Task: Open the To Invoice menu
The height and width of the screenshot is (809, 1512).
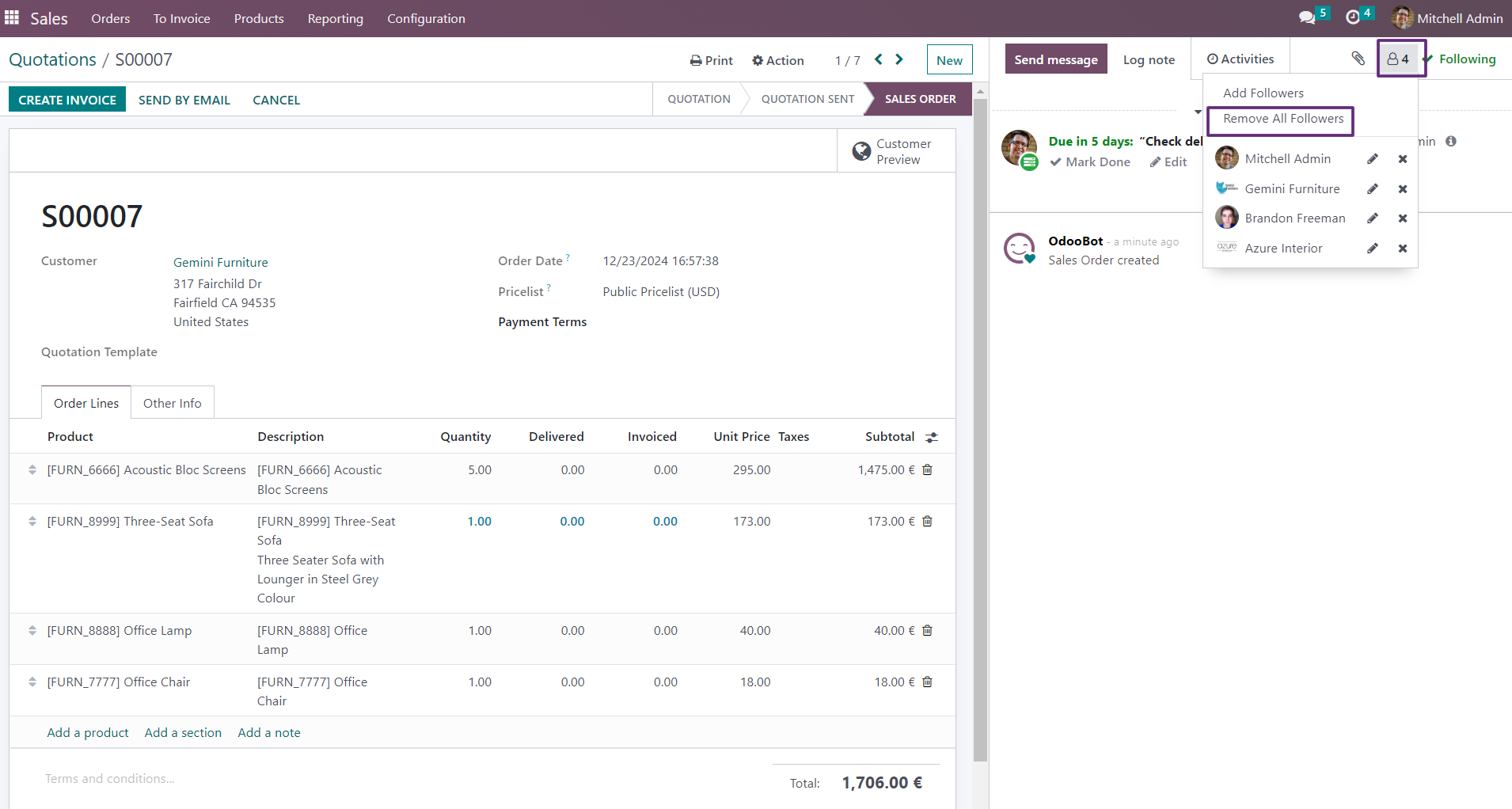Action: (x=182, y=18)
